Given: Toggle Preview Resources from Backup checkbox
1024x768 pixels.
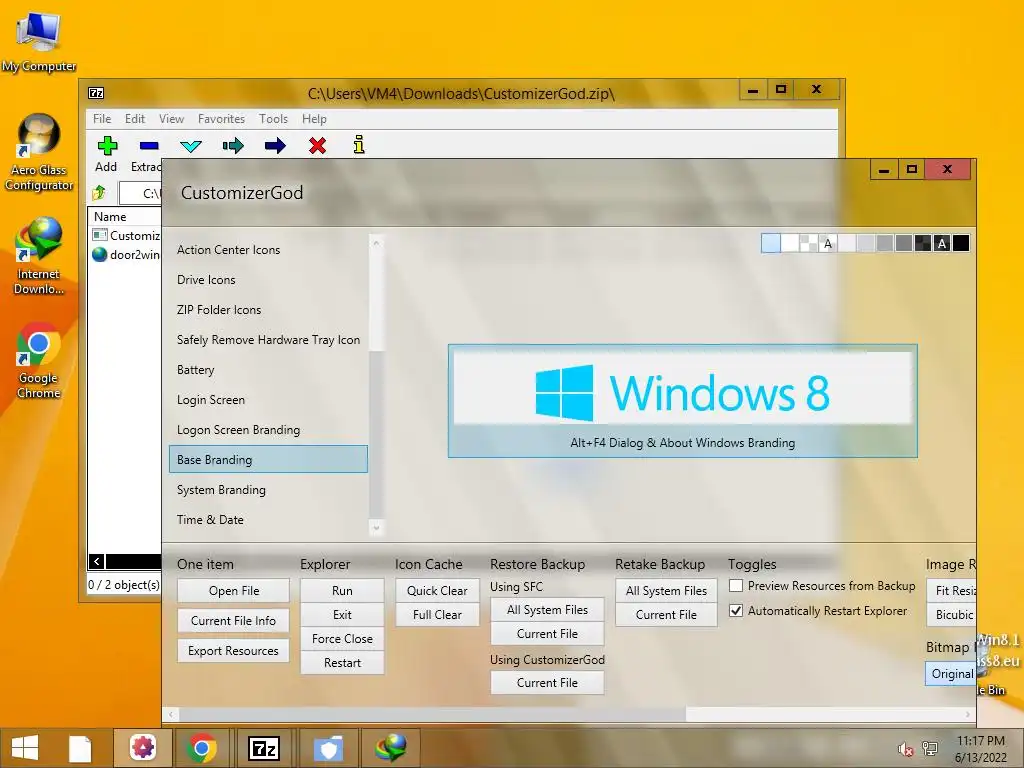Looking at the screenshot, I should [736, 586].
